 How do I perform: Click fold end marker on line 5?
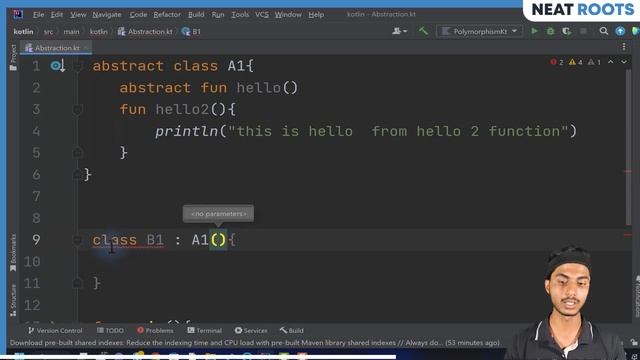78,153
